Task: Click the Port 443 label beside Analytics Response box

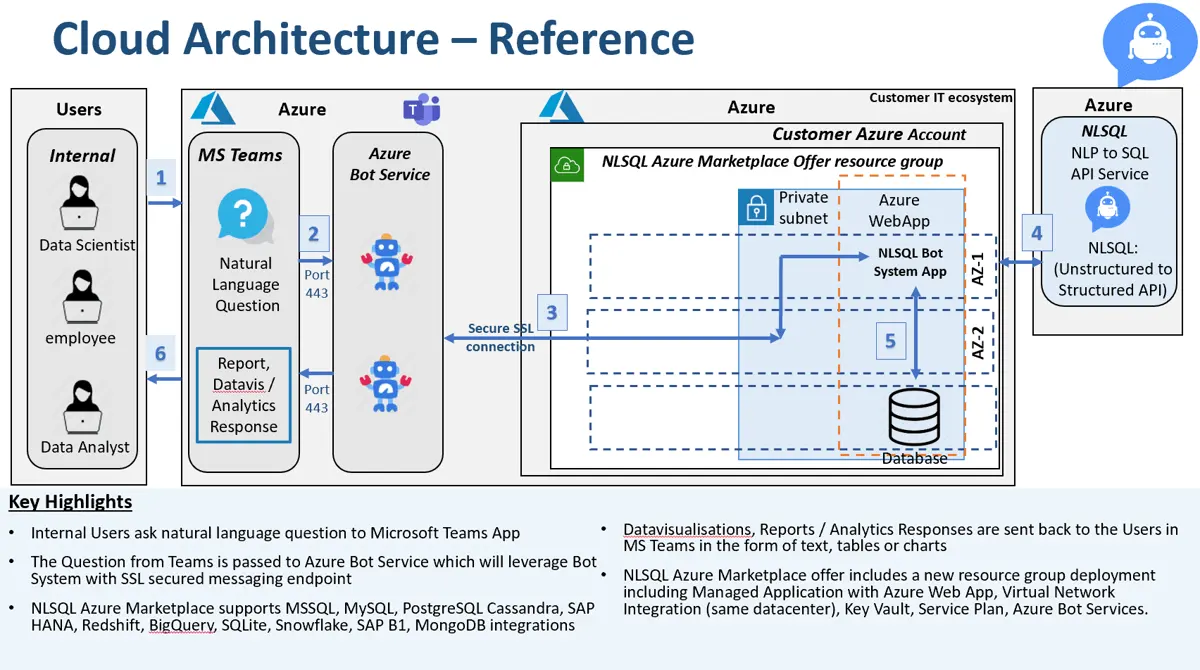Action: (x=316, y=398)
